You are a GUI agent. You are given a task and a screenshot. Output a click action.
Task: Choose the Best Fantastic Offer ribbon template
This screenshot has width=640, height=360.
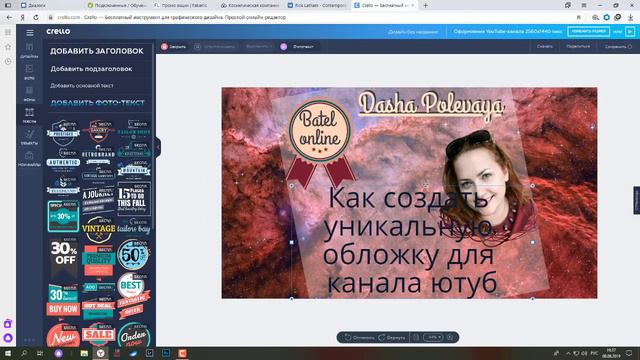[133, 296]
